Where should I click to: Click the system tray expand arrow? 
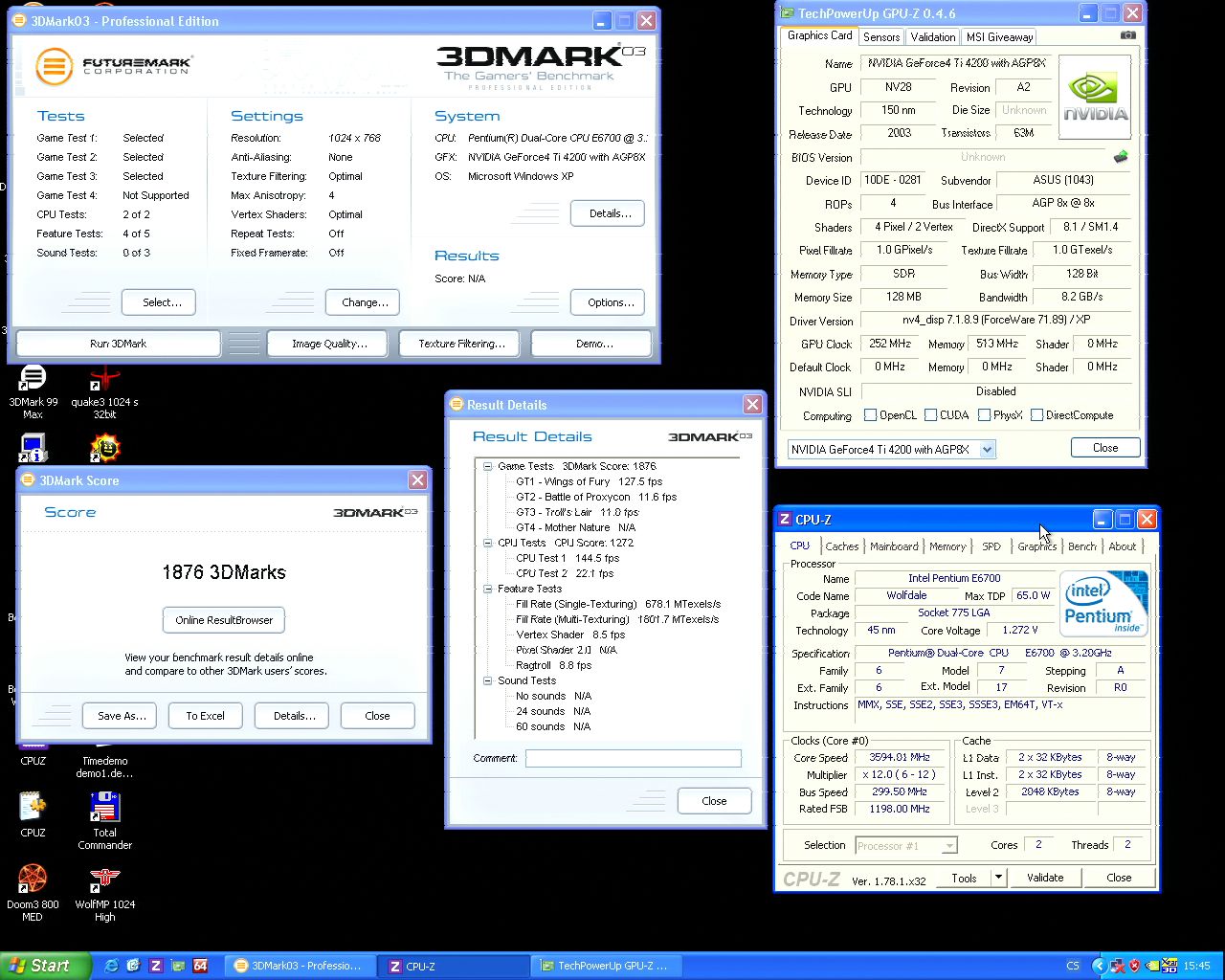point(1099,966)
